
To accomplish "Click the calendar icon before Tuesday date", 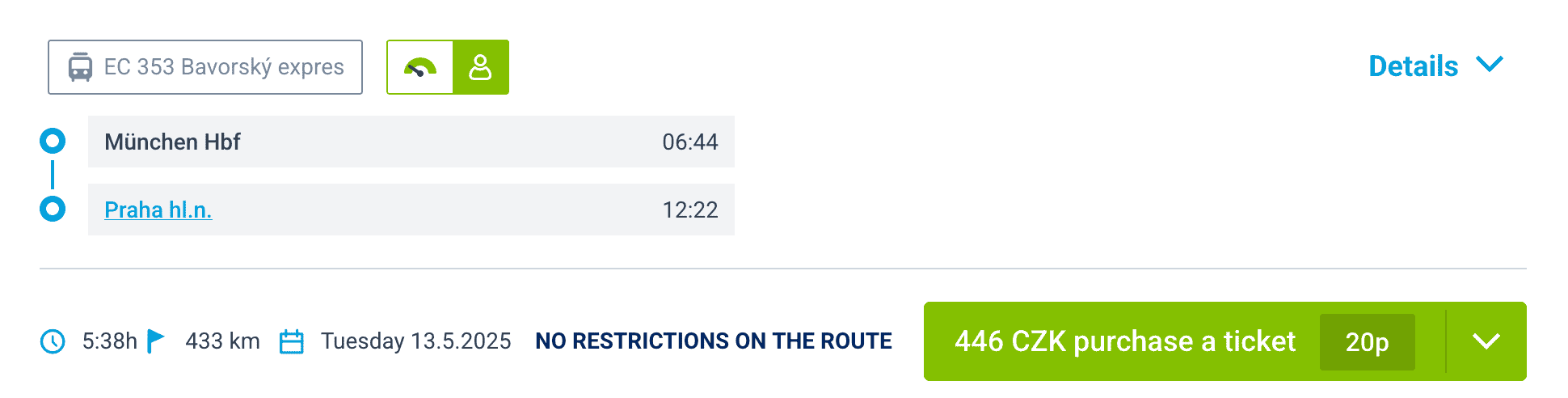I will coord(291,341).
